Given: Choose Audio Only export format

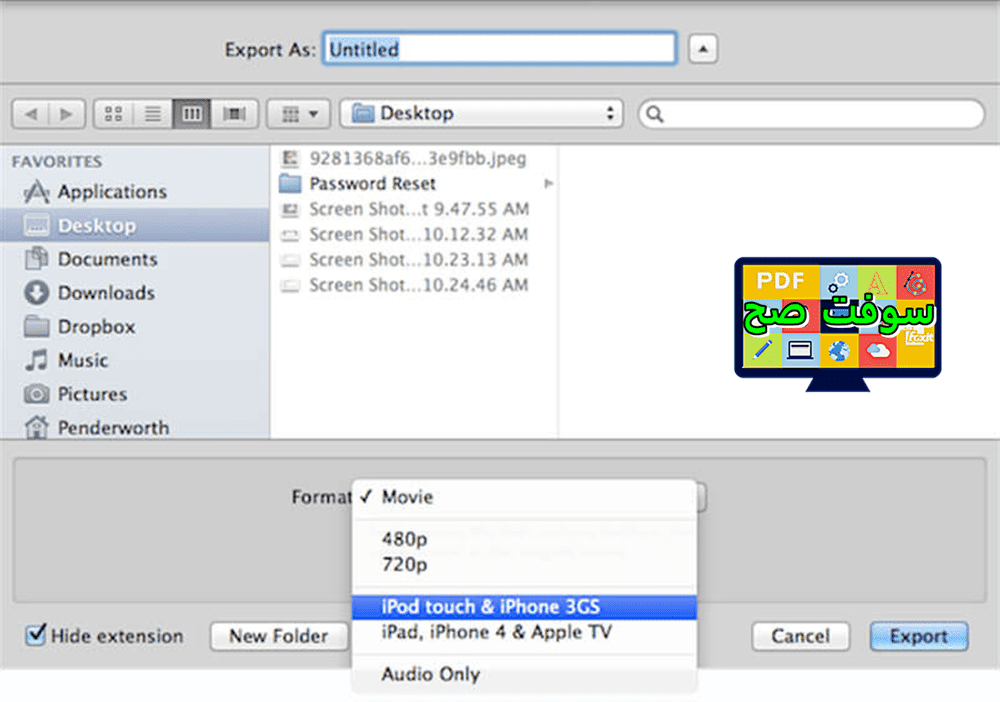Looking at the screenshot, I should point(430,674).
